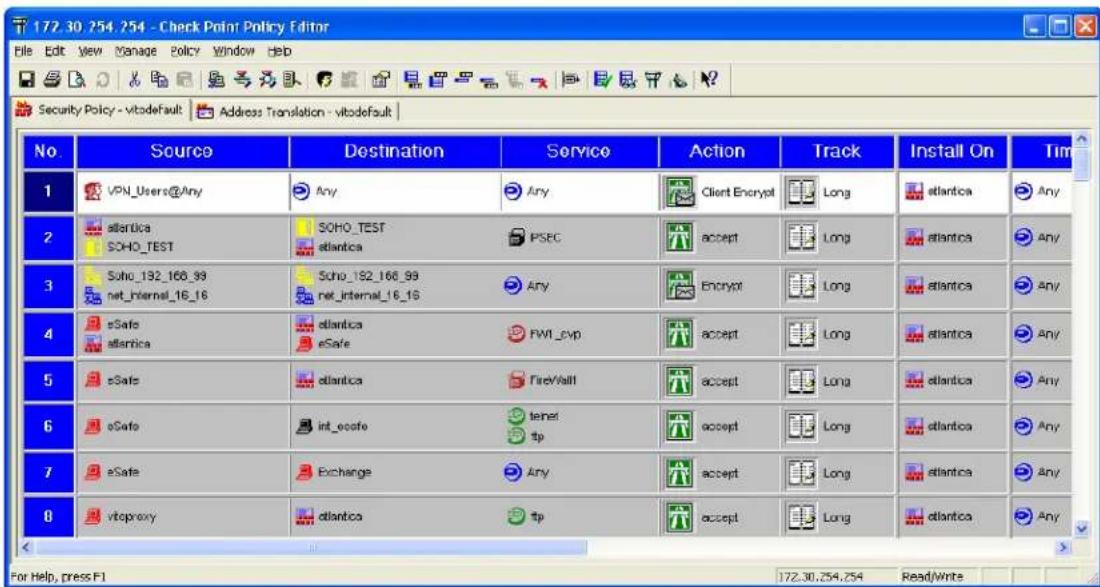Image resolution: width=1100 pixels, height=587 pixels.
Task: Click the VPN_Users@Any user group icon
Action: (x=92, y=191)
